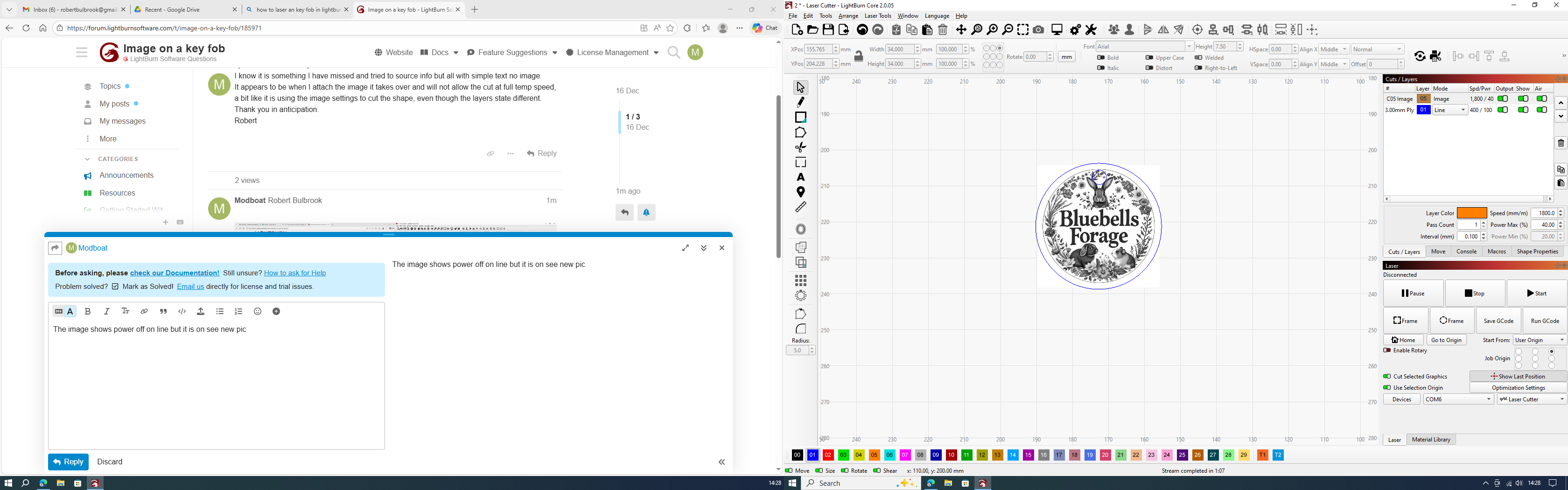Pick the red 02 palette color swatch
Screen dimensions: 1568x490
828,455
